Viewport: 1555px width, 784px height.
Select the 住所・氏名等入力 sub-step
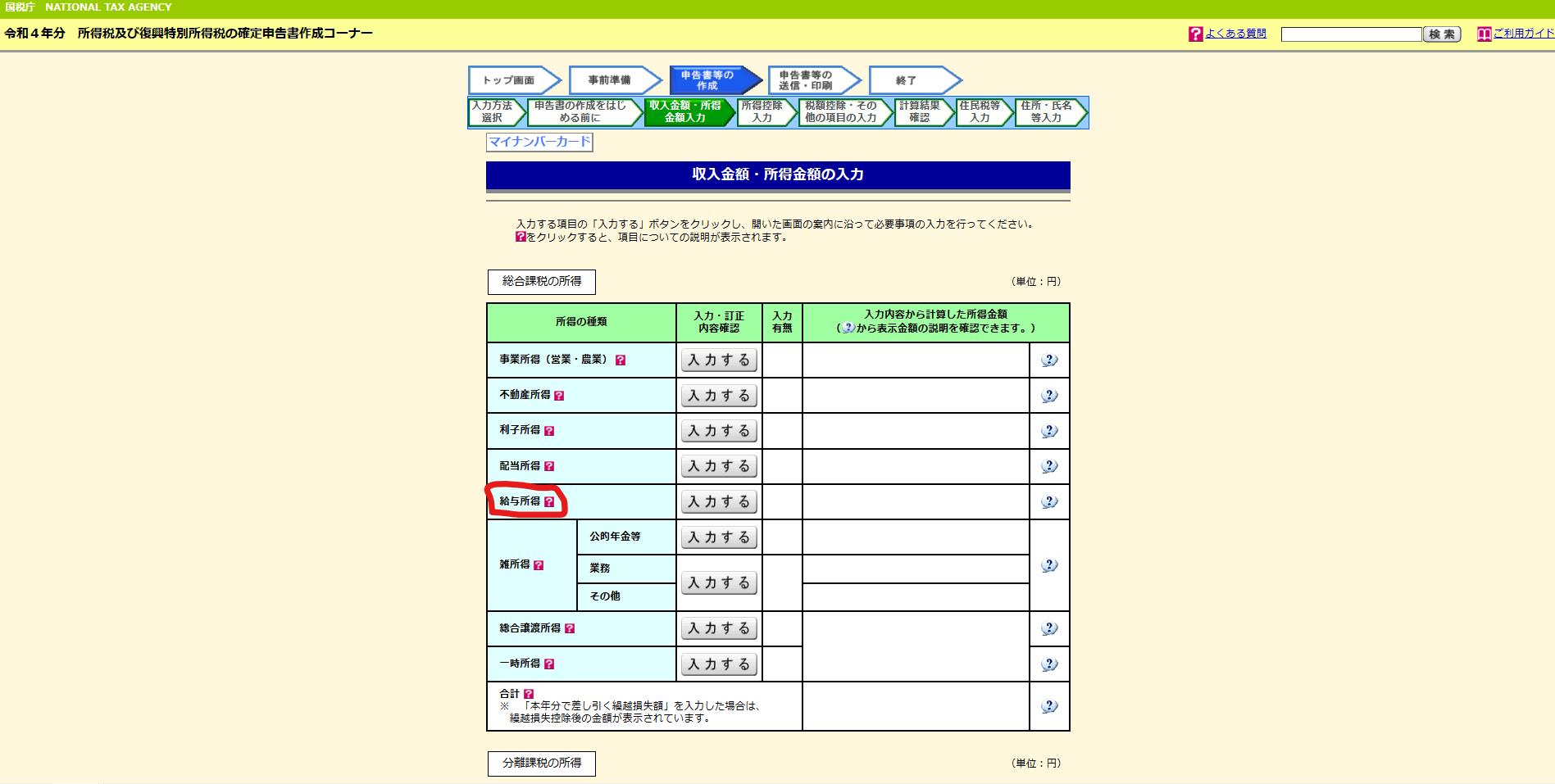click(1050, 112)
